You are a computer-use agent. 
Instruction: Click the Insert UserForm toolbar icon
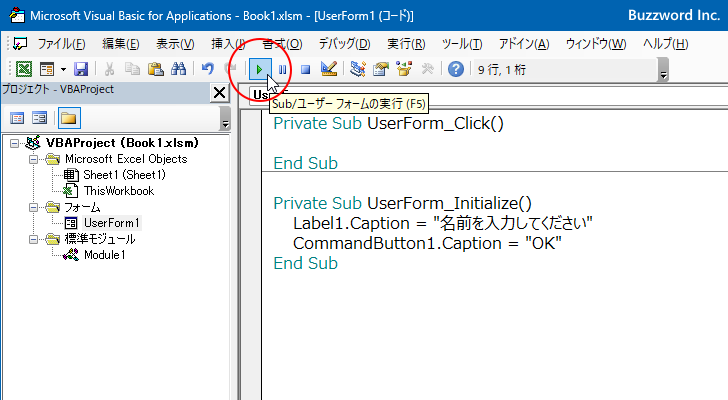[x=47, y=70]
